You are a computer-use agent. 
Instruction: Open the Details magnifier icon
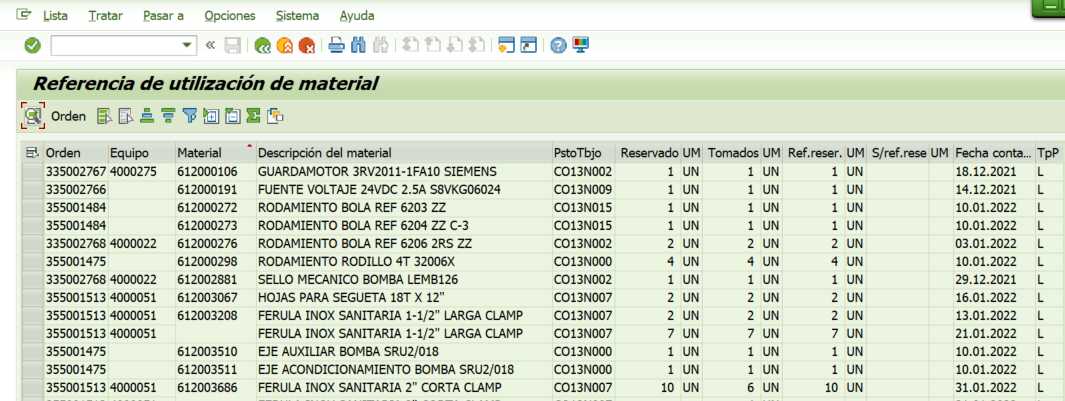click(33, 116)
